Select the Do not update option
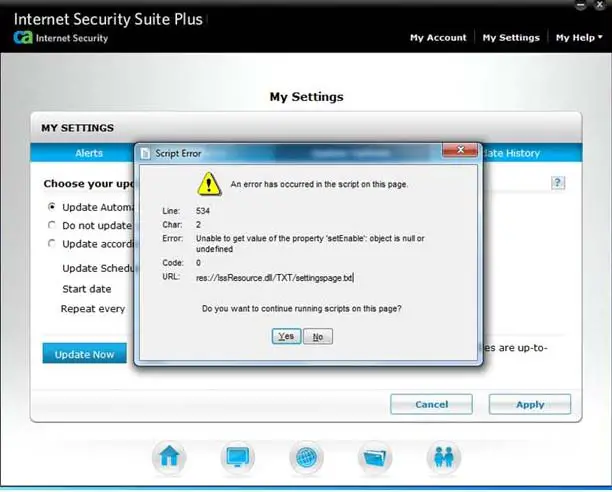Viewport: 612px width, 492px height. (x=52, y=225)
